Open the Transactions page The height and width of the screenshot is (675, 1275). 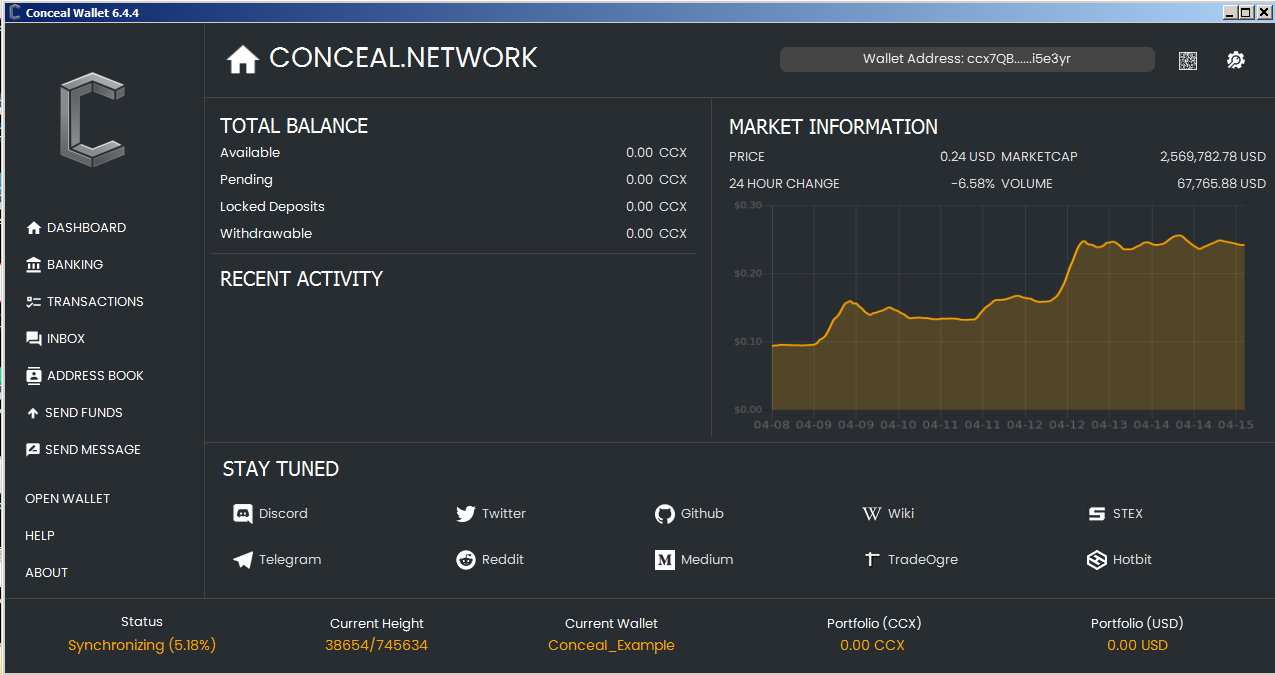pos(94,302)
